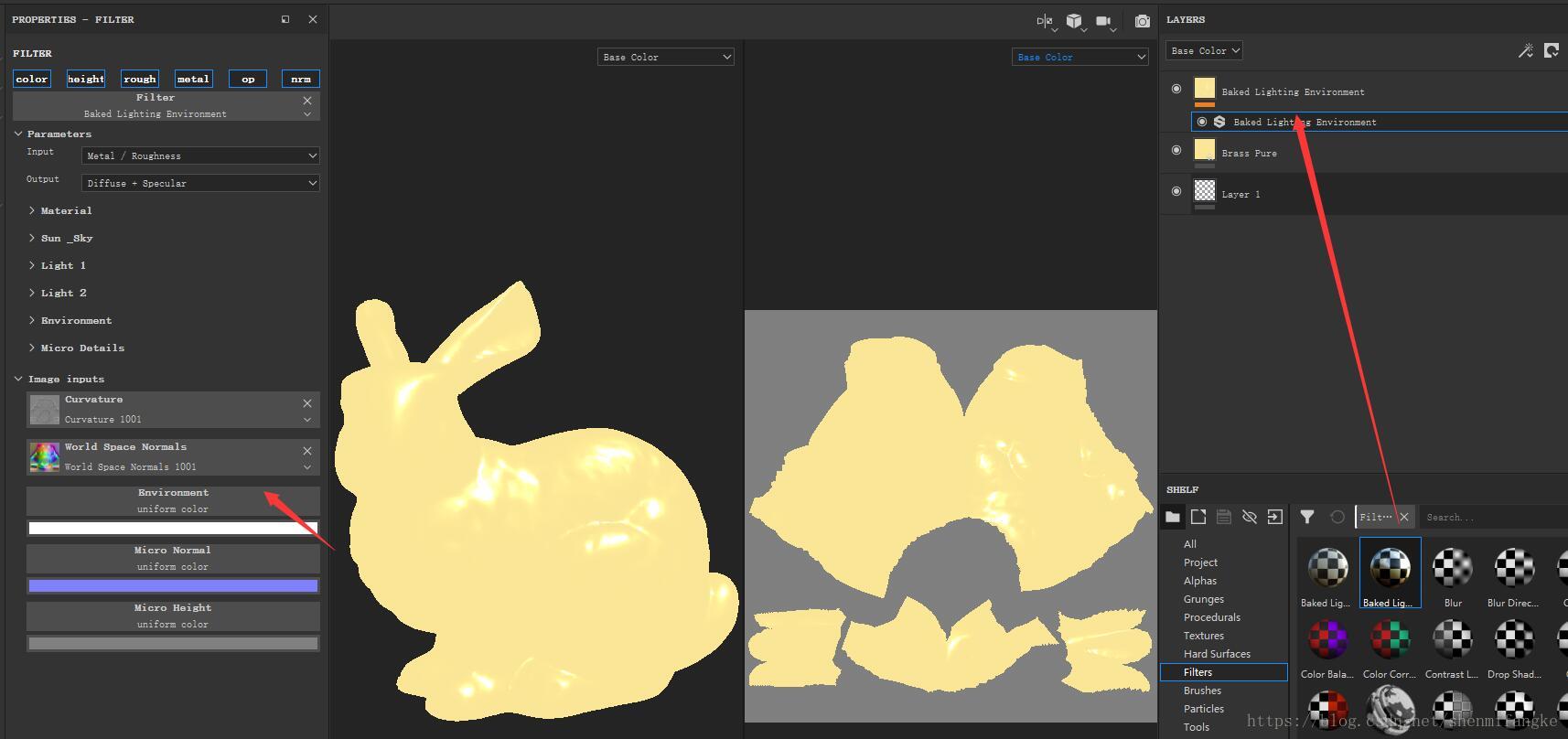Select the Drop Shadow filter thumbnail

(x=1514, y=647)
